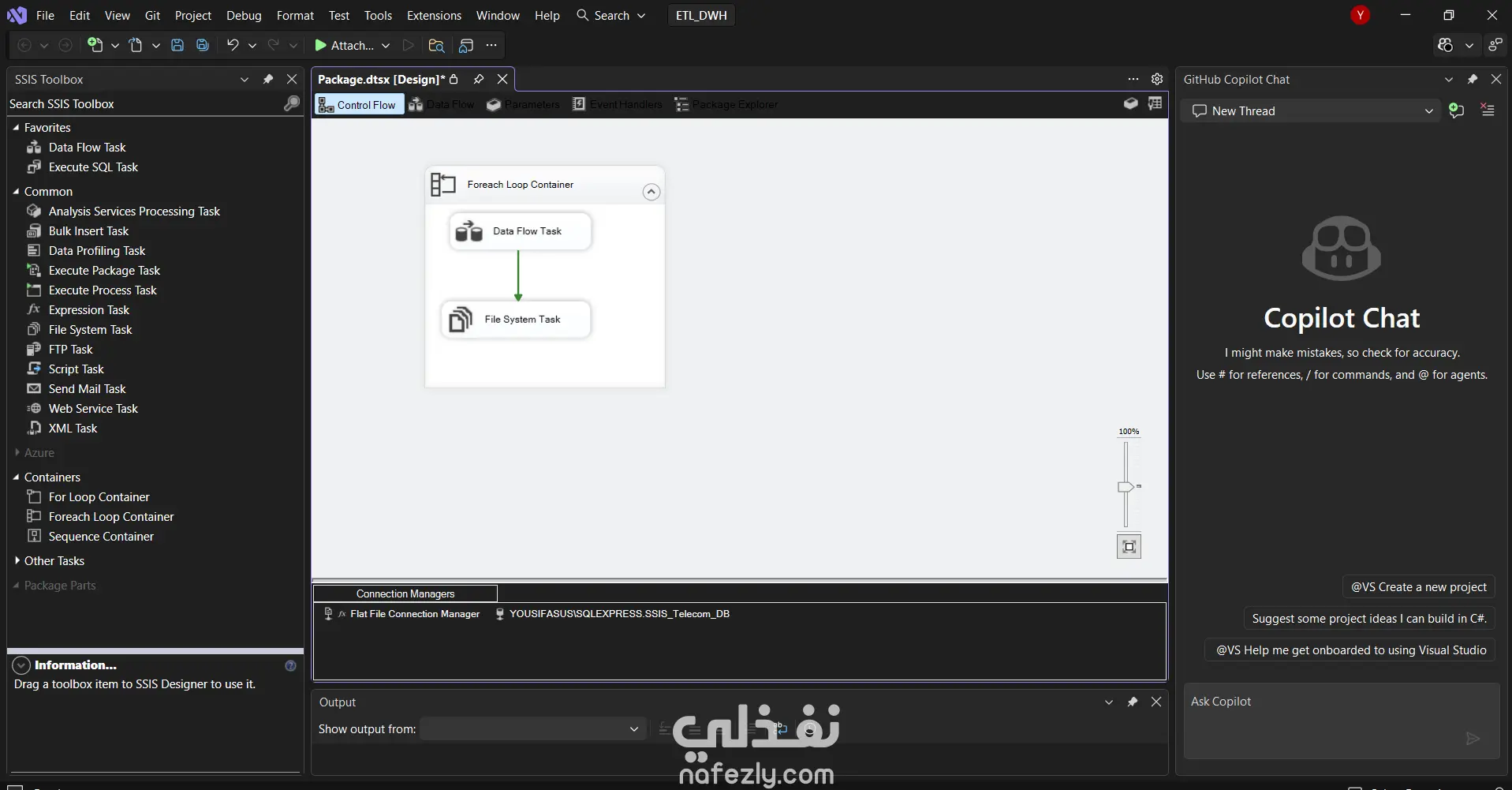Screen dimensions: 1512x790
Task: Collapse the Foreach Loop Container on canvas
Action: coord(651,192)
